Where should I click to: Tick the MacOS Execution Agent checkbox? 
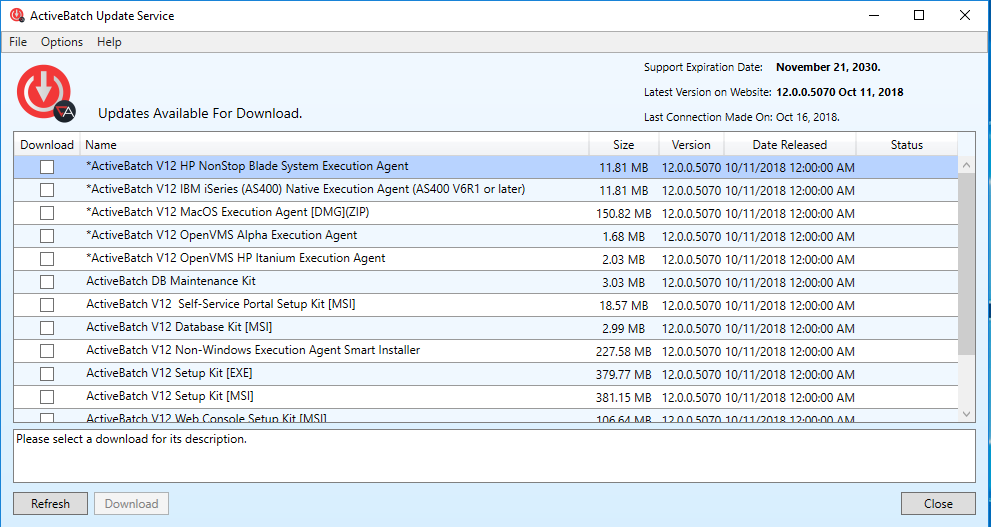[x=47, y=213]
